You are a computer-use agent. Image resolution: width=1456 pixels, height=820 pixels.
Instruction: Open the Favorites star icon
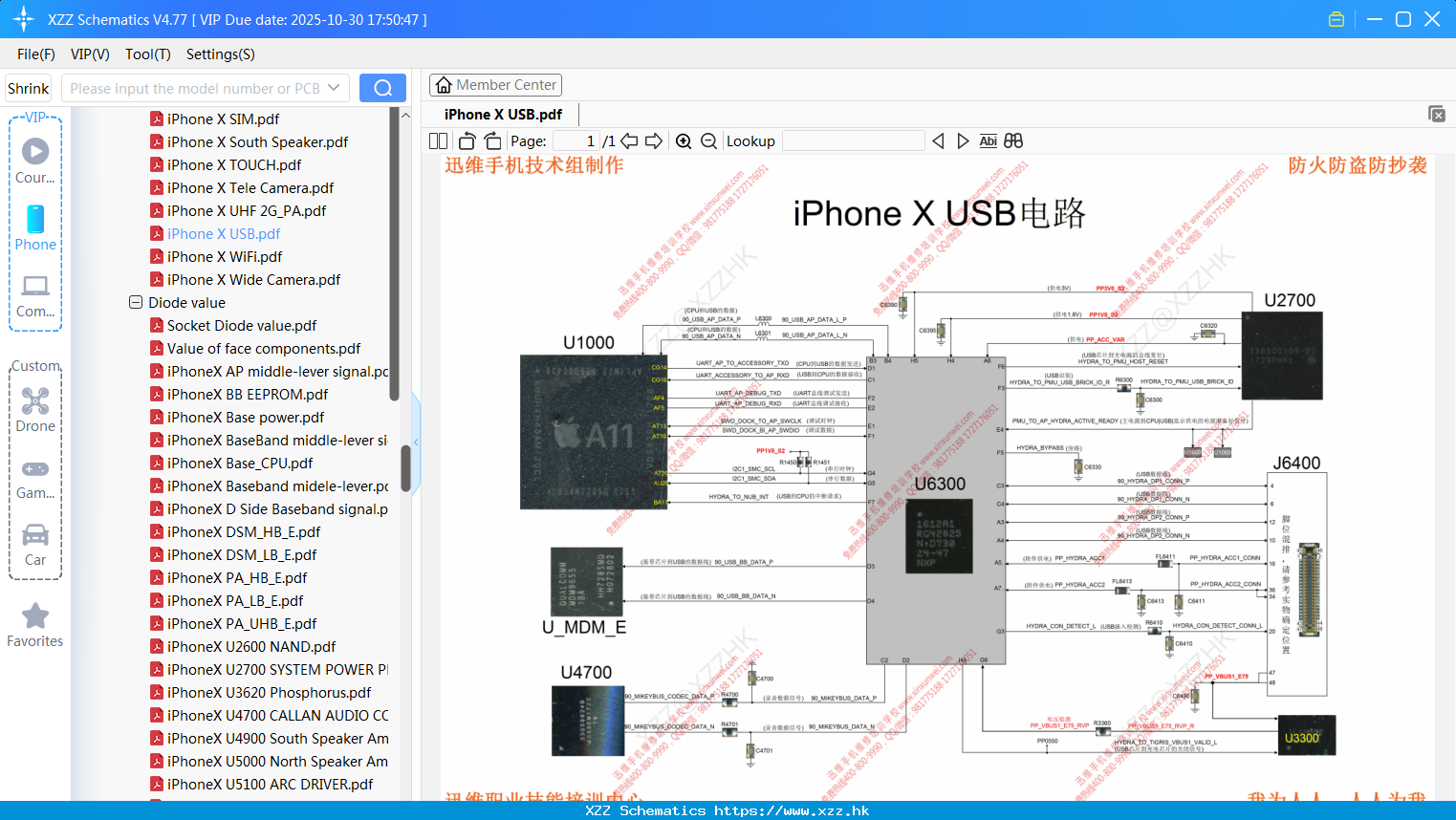[x=35, y=625]
